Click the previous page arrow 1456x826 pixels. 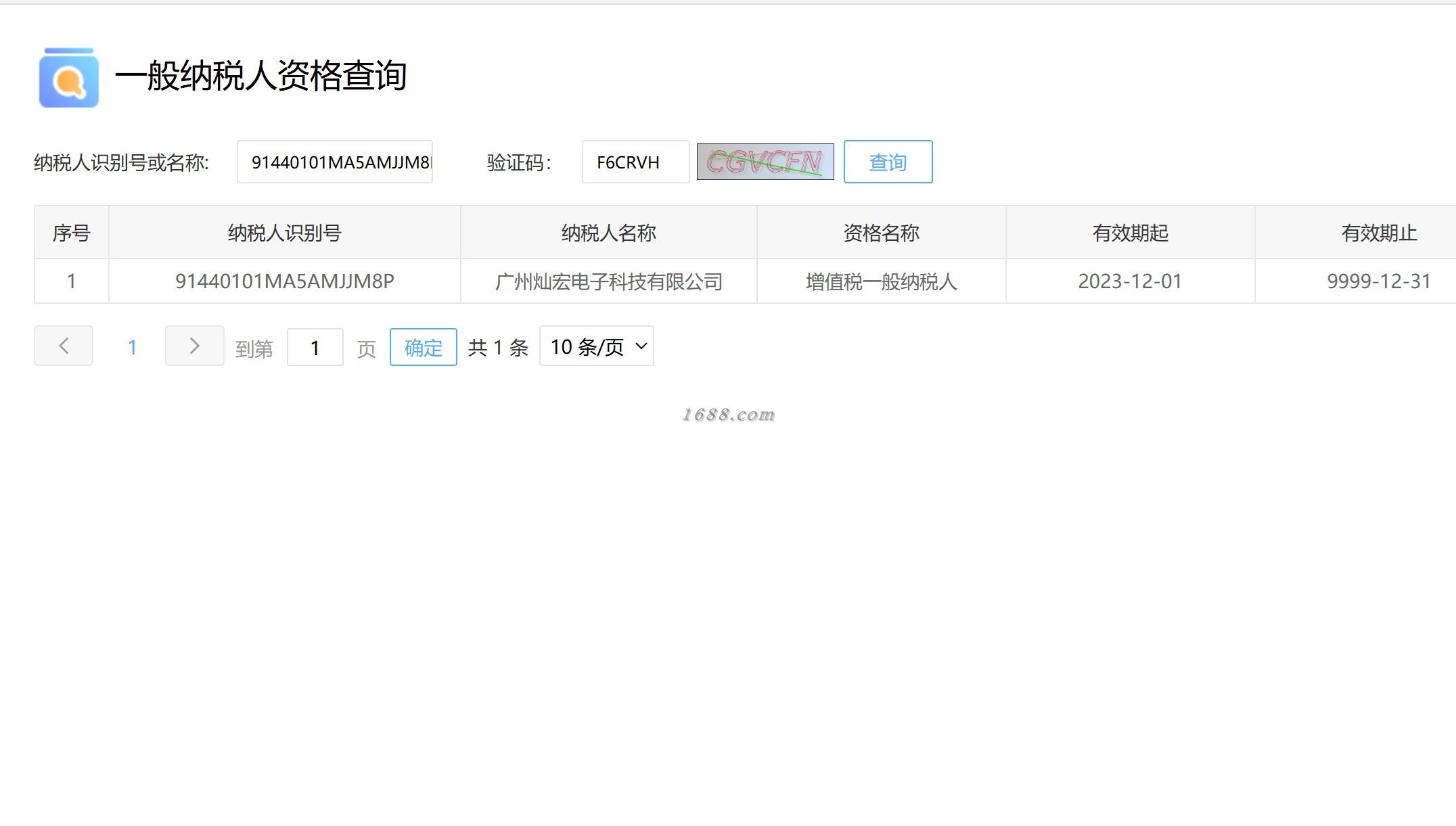pyautogui.click(x=64, y=346)
